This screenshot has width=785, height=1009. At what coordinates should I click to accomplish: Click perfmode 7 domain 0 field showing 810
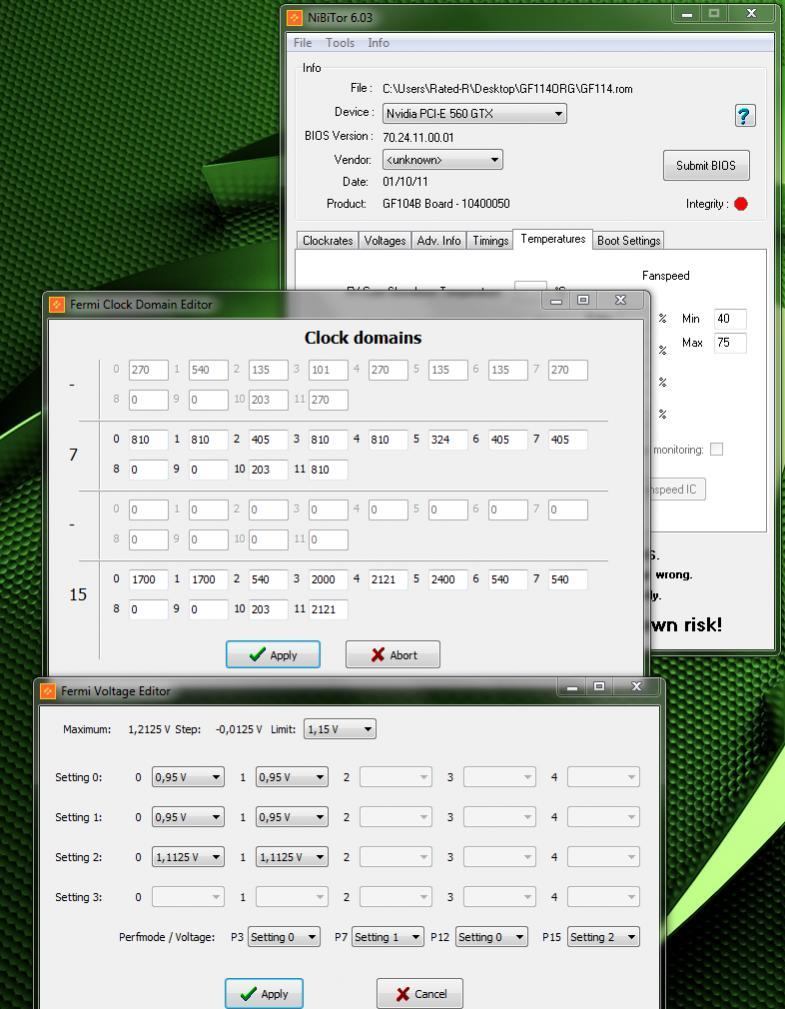pos(149,440)
